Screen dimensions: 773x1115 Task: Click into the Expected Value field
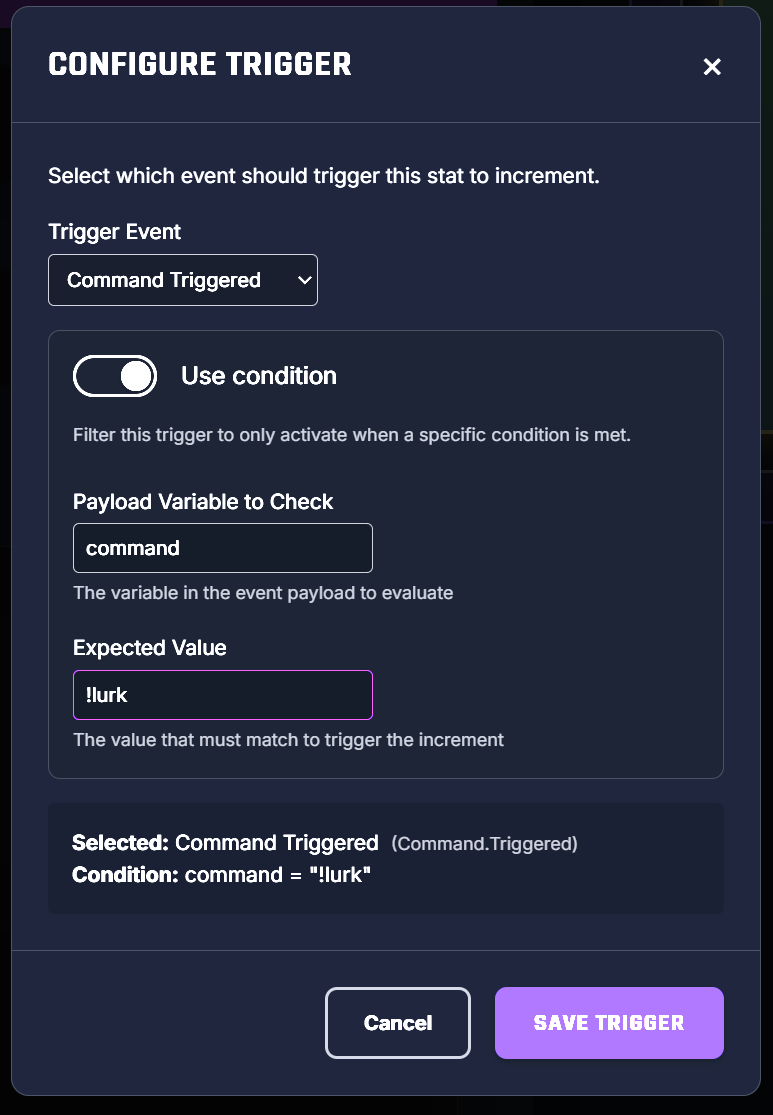pyautogui.click(x=222, y=695)
